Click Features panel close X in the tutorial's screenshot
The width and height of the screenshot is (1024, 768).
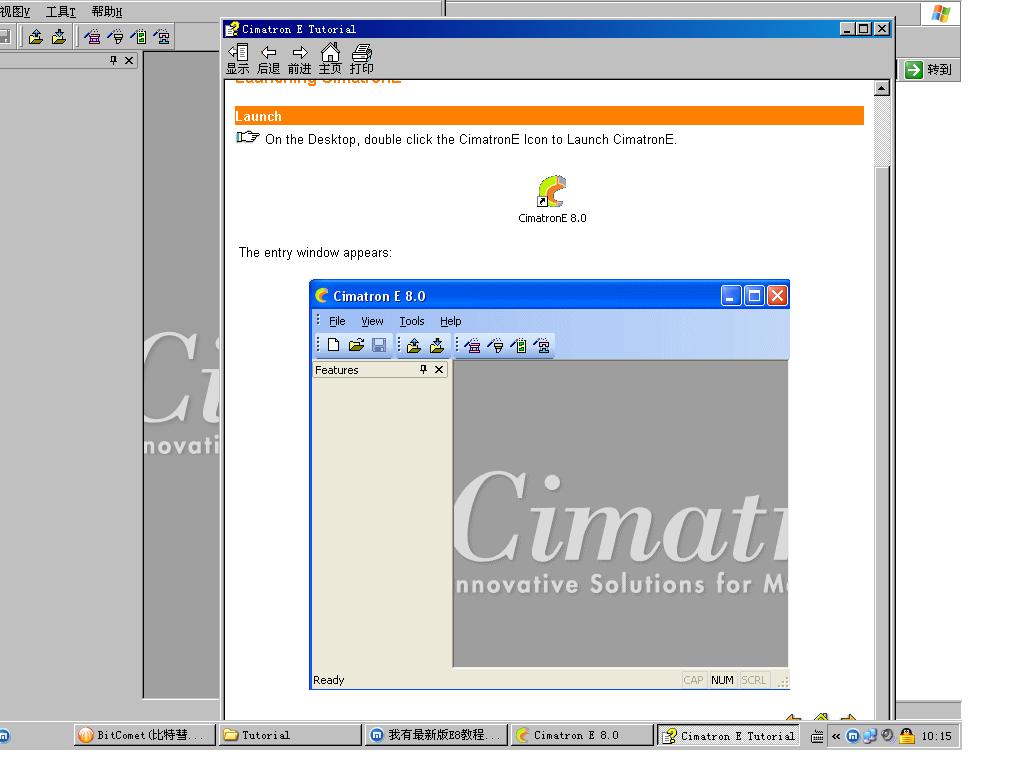point(439,370)
